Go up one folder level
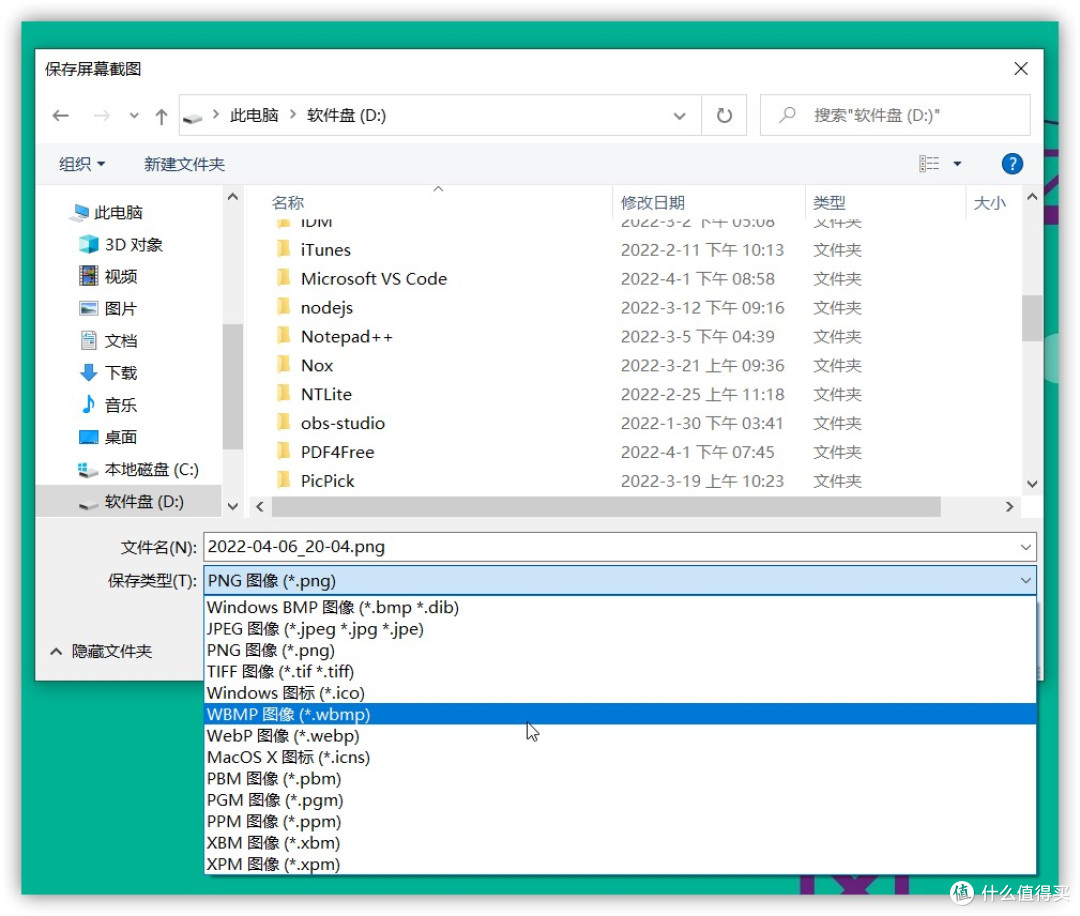1080x916 pixels. pyautogui.click(x=161, y=116)
